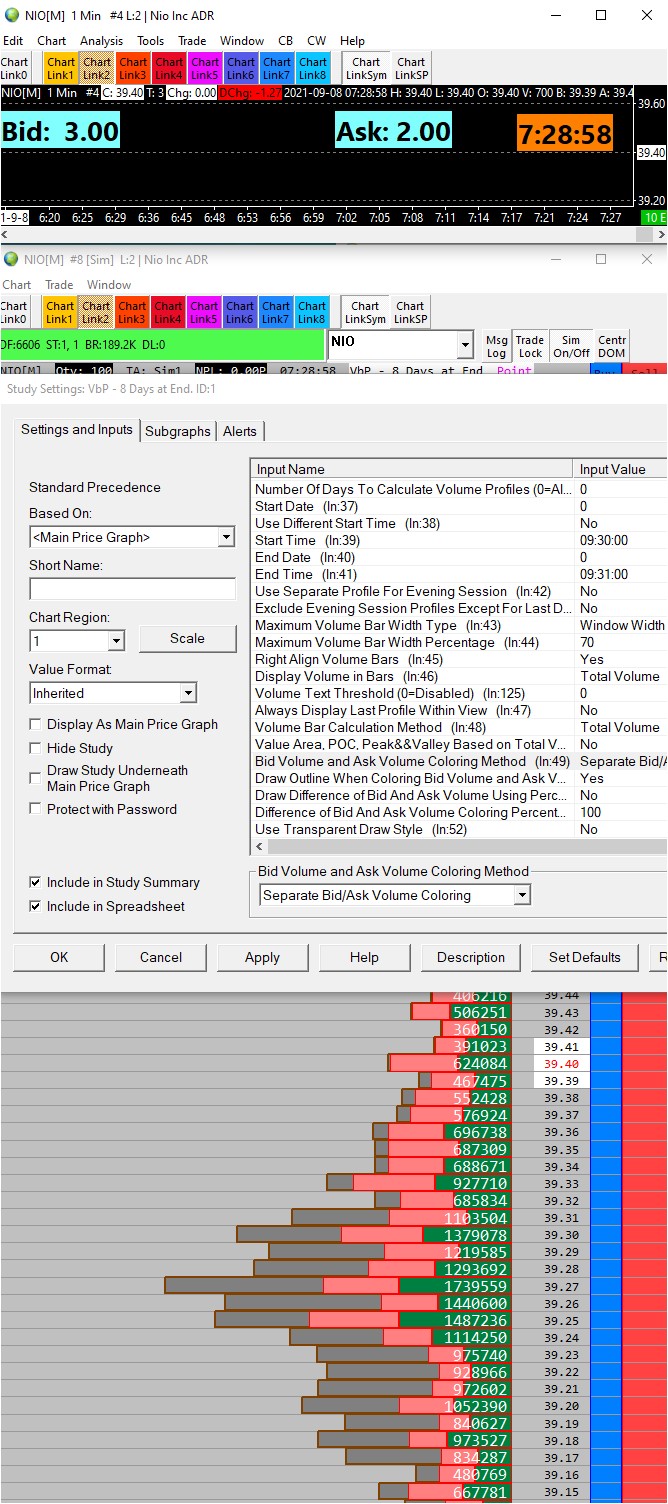Enable the Hide Study checkbox
668x1504 pixels.
[x=36, y=749]
